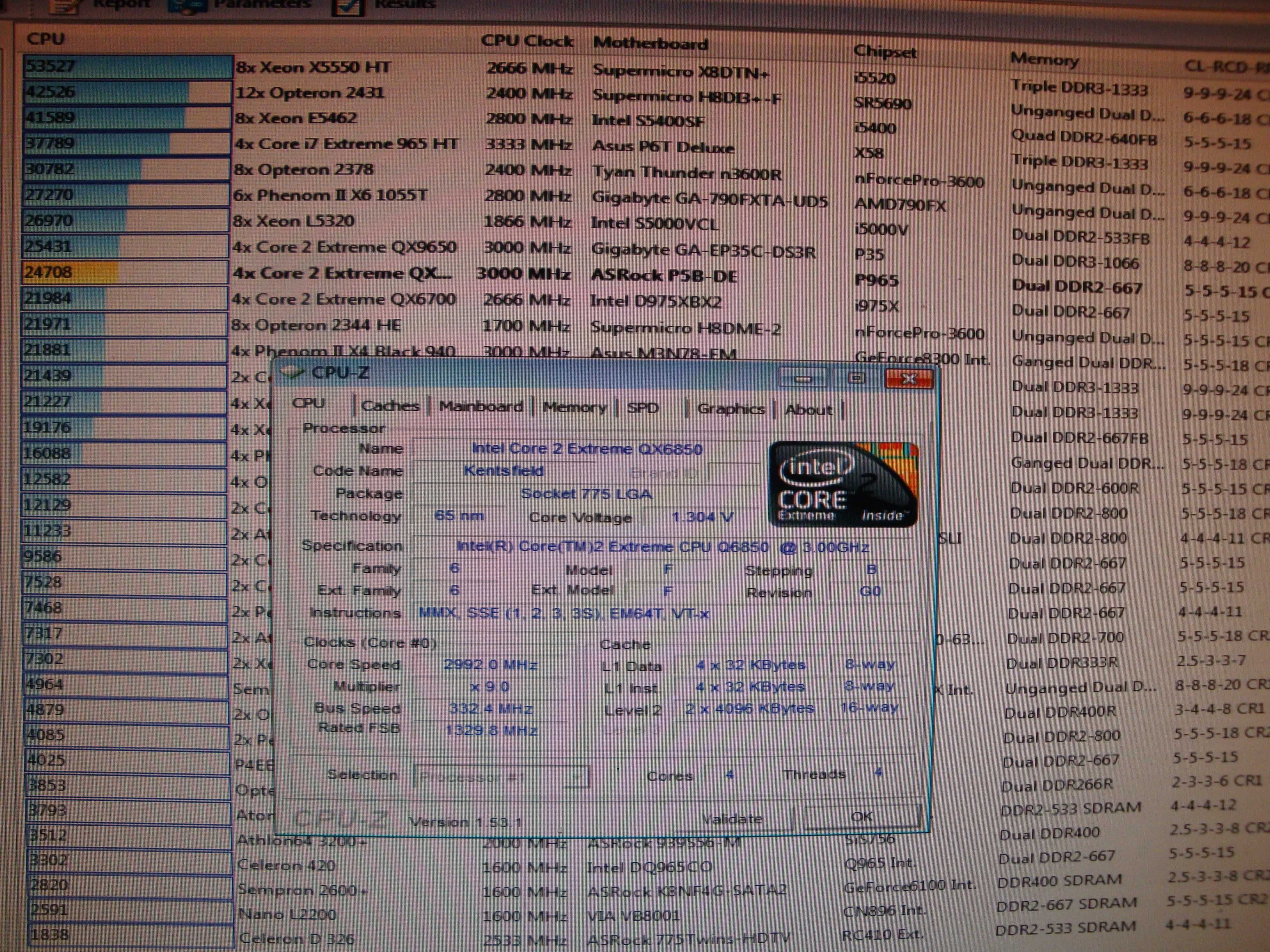Click the Name field Intel Core 2 Extreme QX6850

coord(587,449)
